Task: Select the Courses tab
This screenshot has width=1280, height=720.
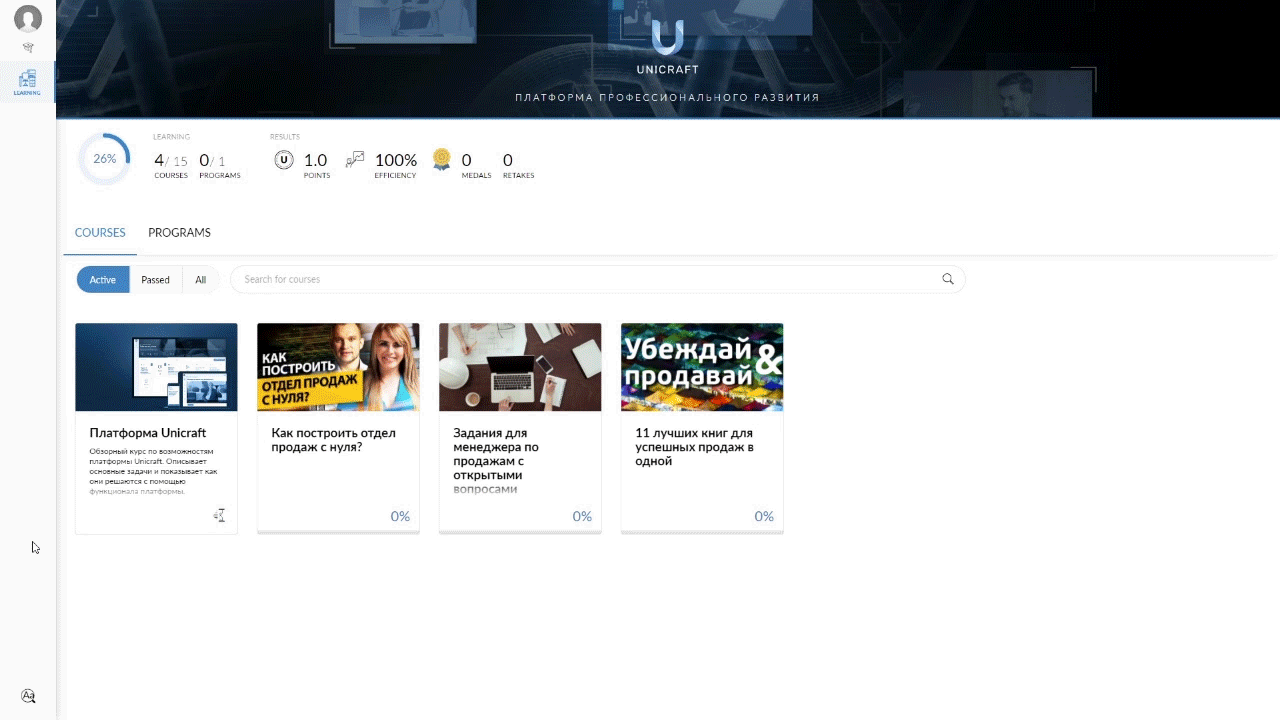Action: tap(100, 233)
